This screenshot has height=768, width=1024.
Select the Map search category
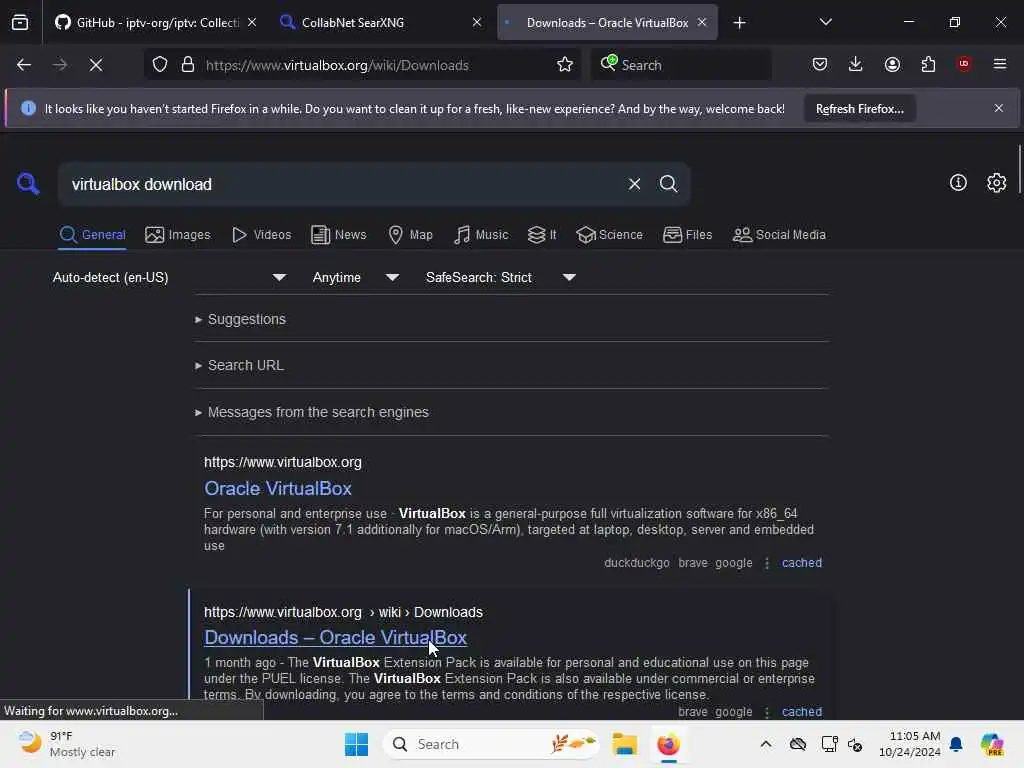click(410, 235)
